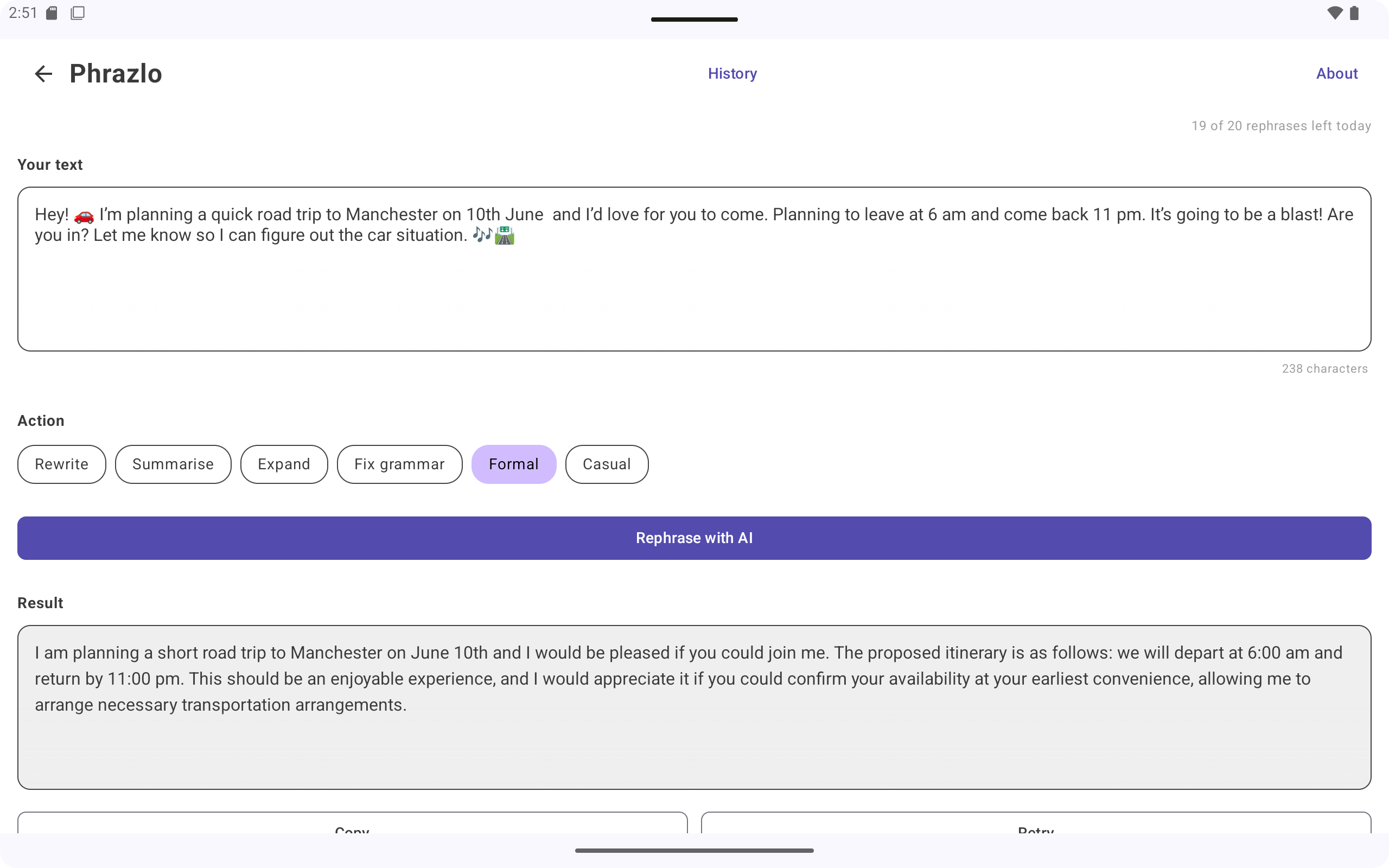Select the Casual action chip
This screenshot has height=868, width=1389.
pyautogui.click(x=607, y=464)
